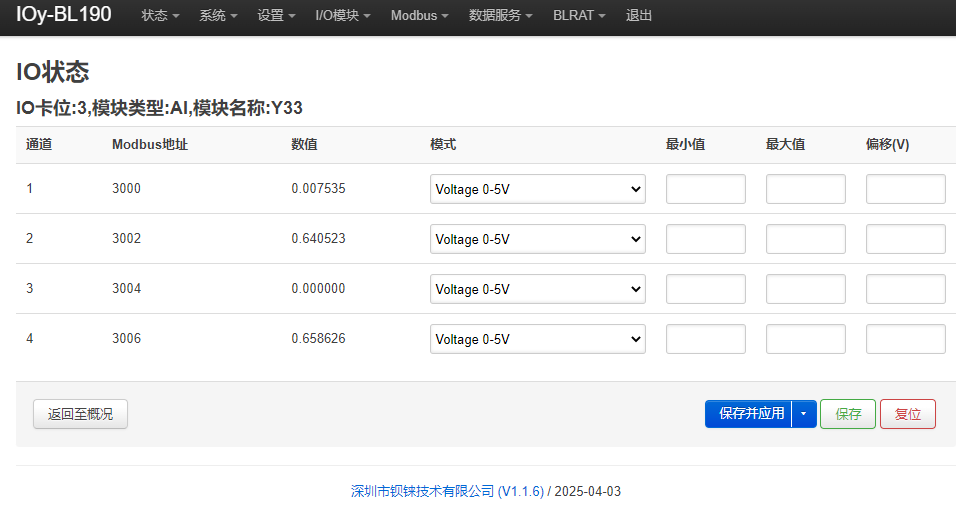Screen dimensions: 956x507
Task: Focus channel 1 最小值 input field
Action: click(x=706, y=189)
